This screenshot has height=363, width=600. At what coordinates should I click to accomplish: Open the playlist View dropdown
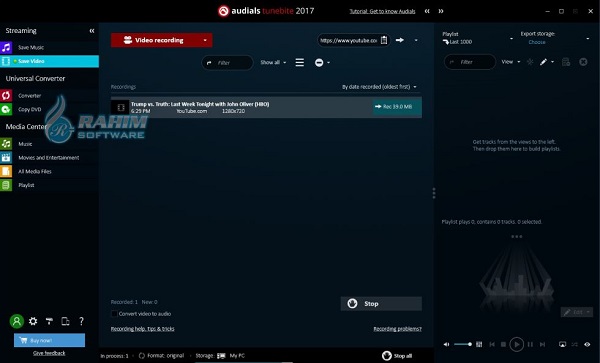pos(510,62)
